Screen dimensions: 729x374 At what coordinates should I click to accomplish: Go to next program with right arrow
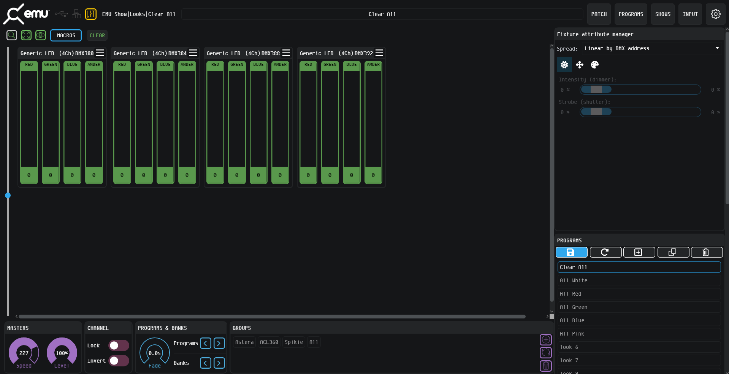pos(219,343)
